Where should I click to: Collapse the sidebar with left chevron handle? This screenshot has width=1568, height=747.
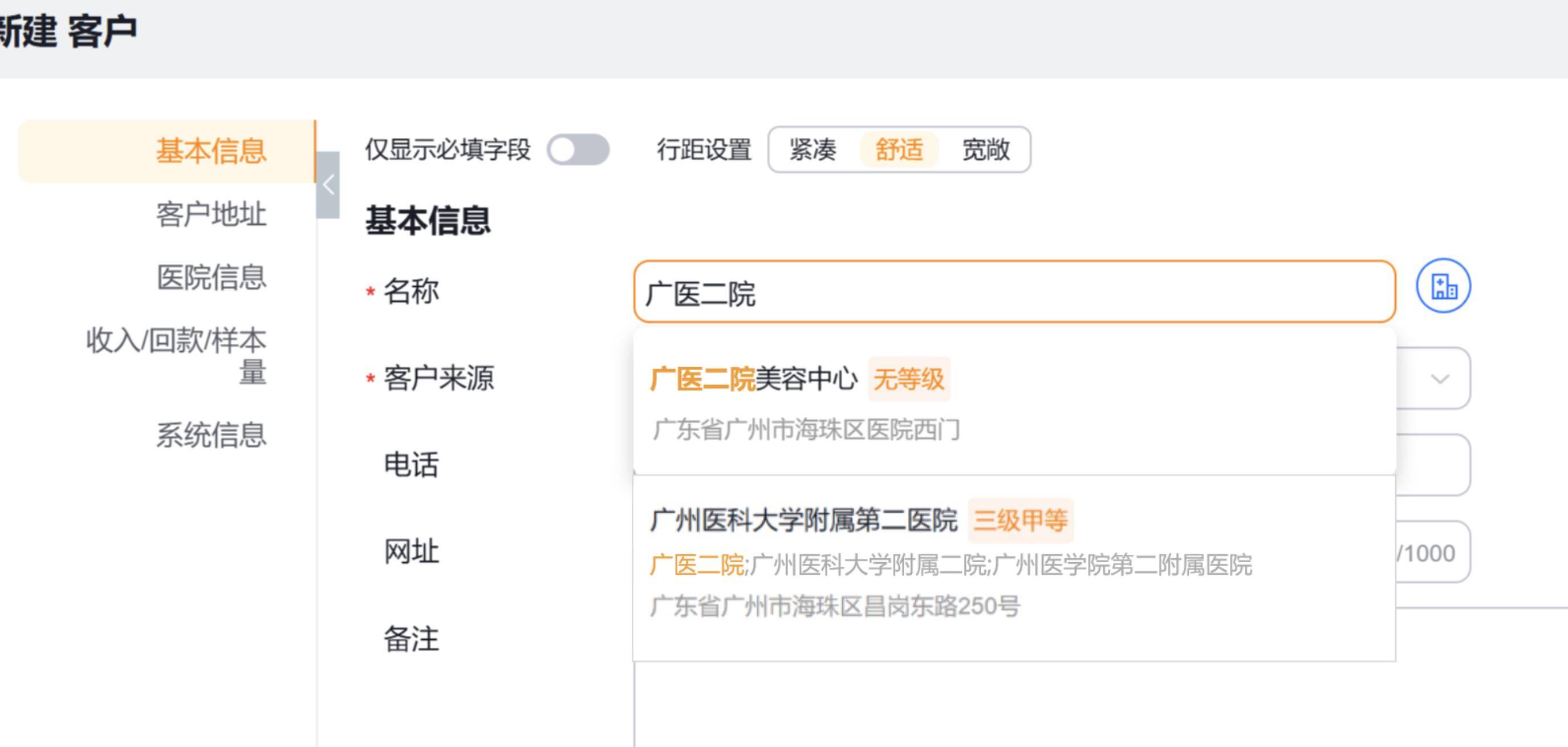click(328, 185)
